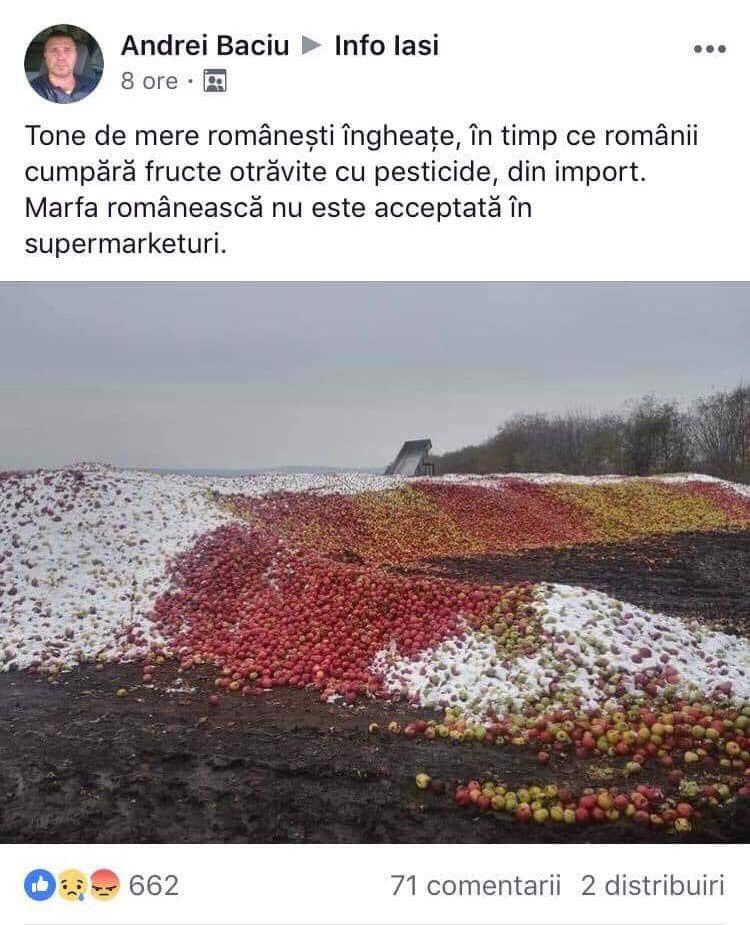Image resolution: width=750 pixels, height=925 pixels.
Task: Open the three-dot post options menu
Action: (x=710, y=49)
